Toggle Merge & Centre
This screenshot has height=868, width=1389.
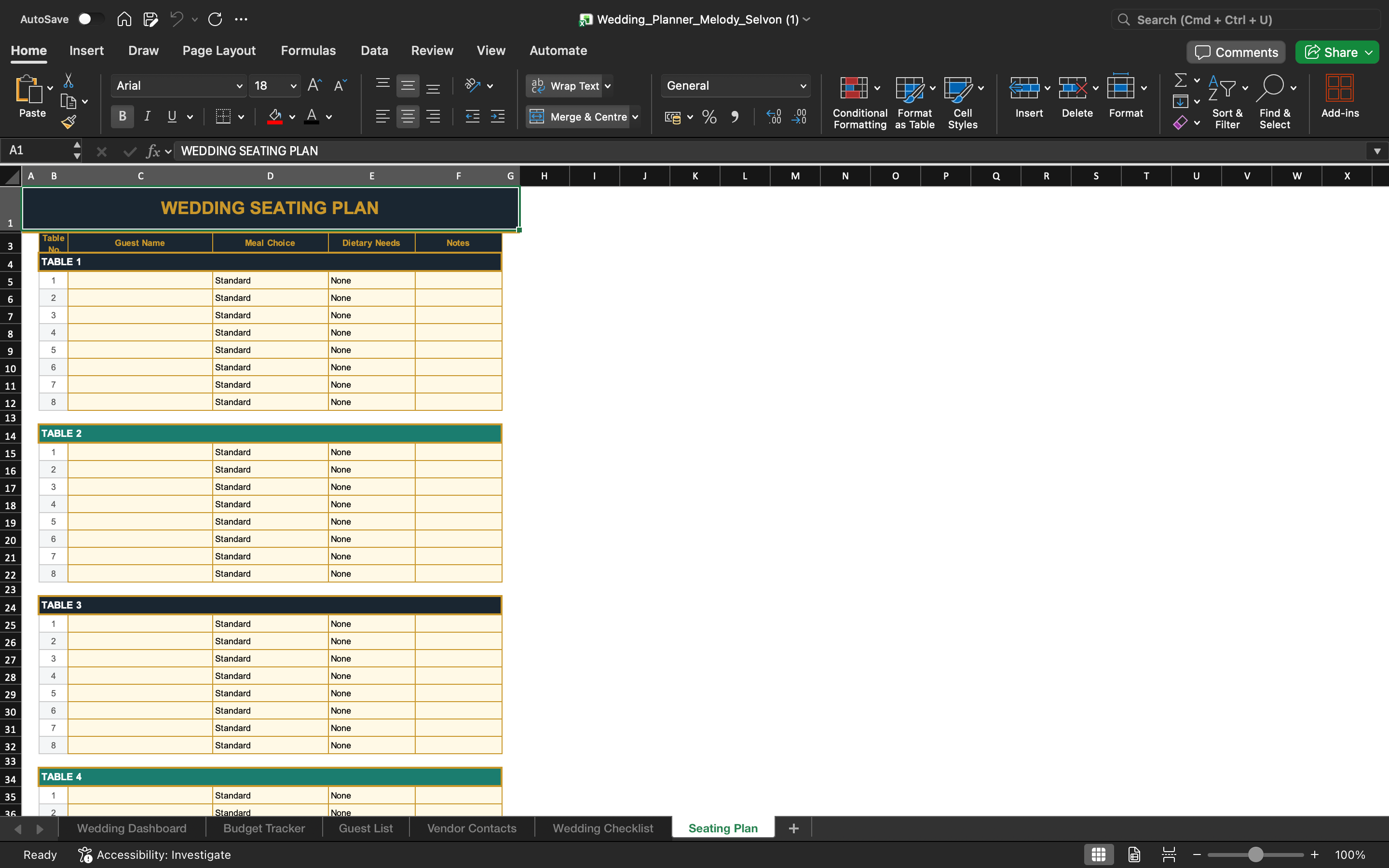[x=578, y=117]
